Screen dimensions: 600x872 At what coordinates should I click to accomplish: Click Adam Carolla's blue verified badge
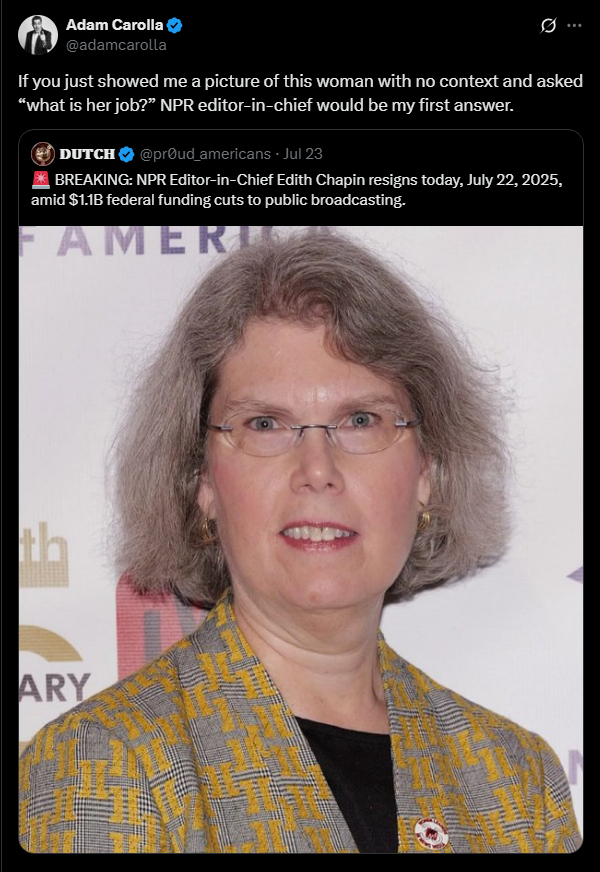(x=175, y=25)
